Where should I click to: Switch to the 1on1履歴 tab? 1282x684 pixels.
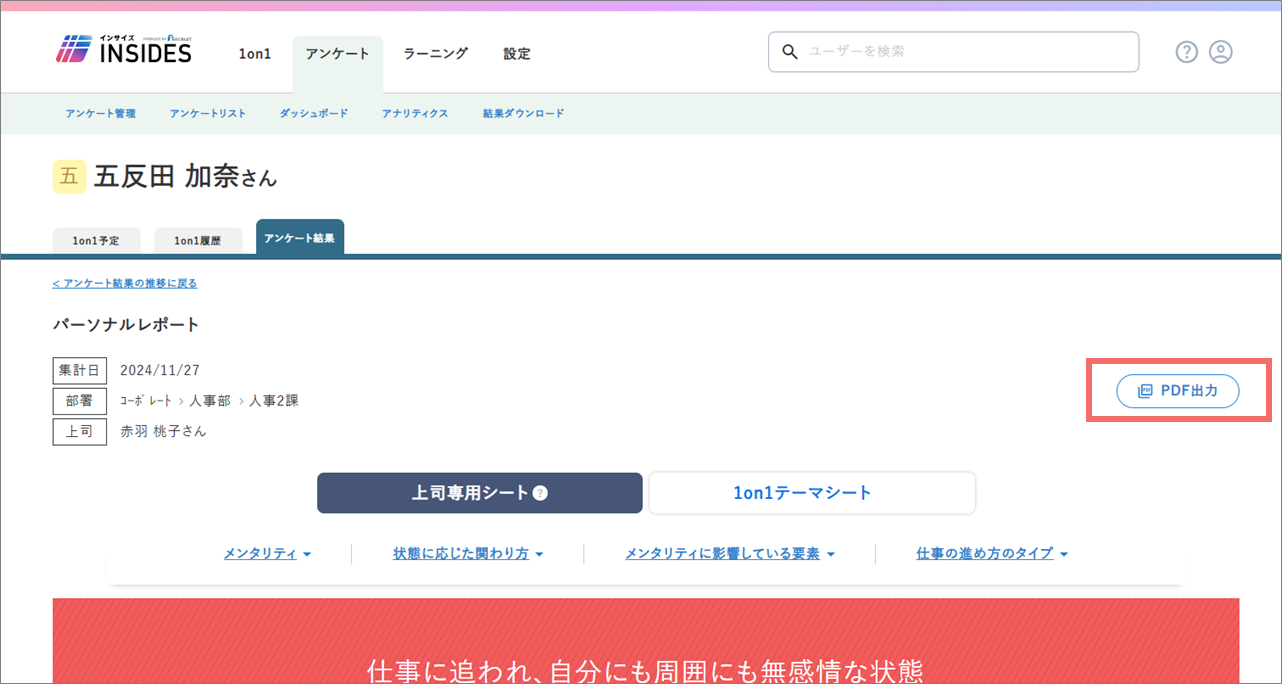tap(197, 241)
